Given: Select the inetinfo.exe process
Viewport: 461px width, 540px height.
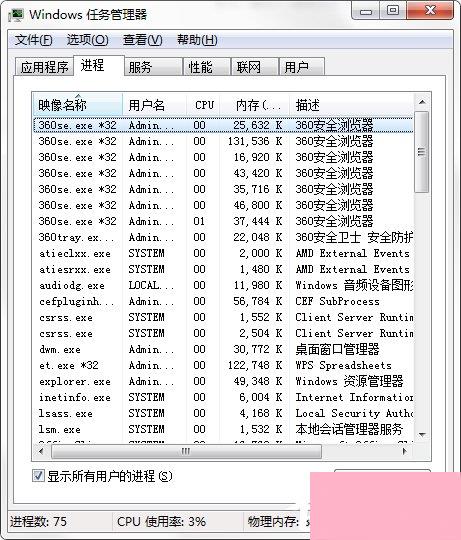Looking at the screenshot, I should [x=223, y=397].
